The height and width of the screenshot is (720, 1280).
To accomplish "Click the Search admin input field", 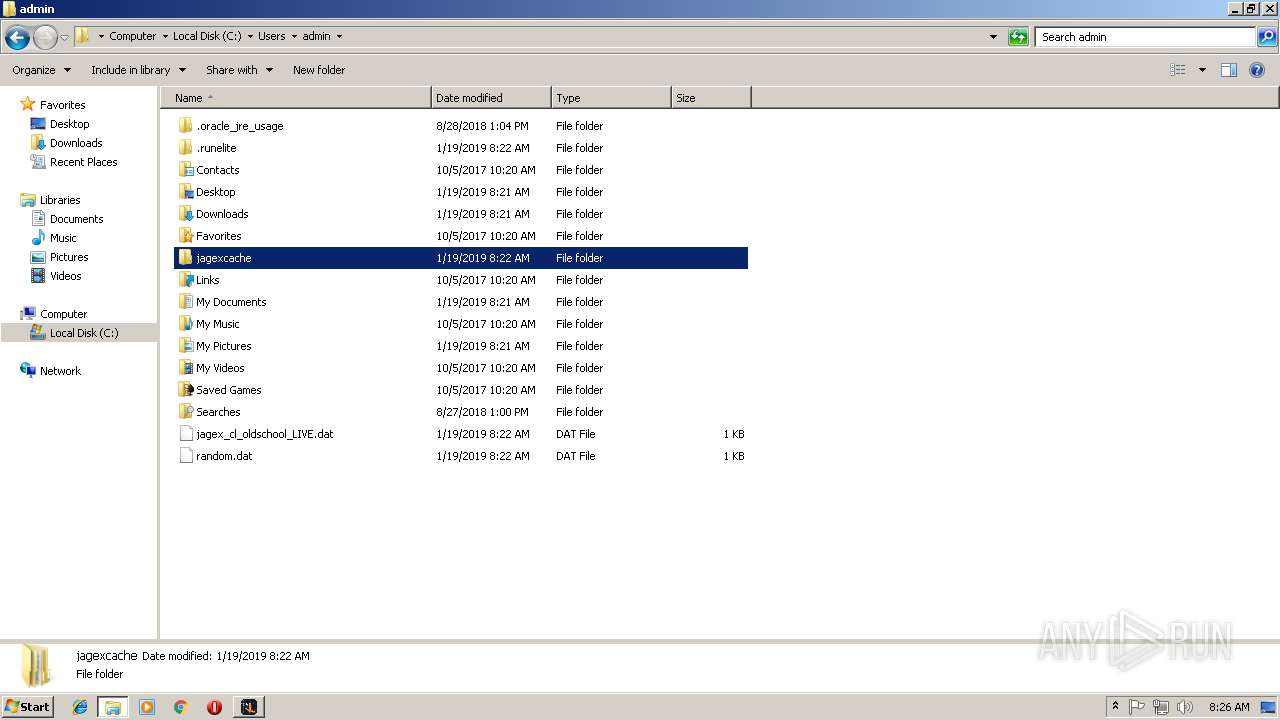I will (1145, 37).
